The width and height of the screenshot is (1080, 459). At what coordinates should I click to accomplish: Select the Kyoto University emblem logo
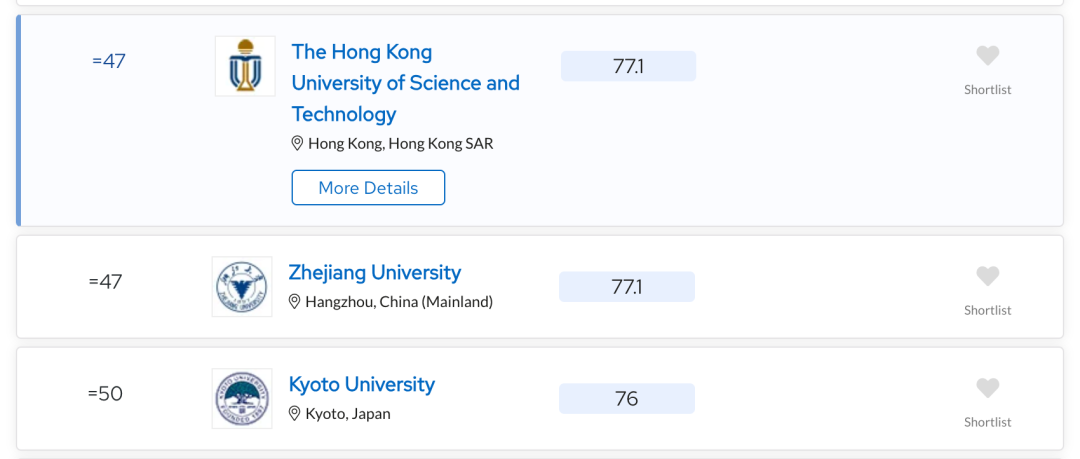tap(242, 398)
